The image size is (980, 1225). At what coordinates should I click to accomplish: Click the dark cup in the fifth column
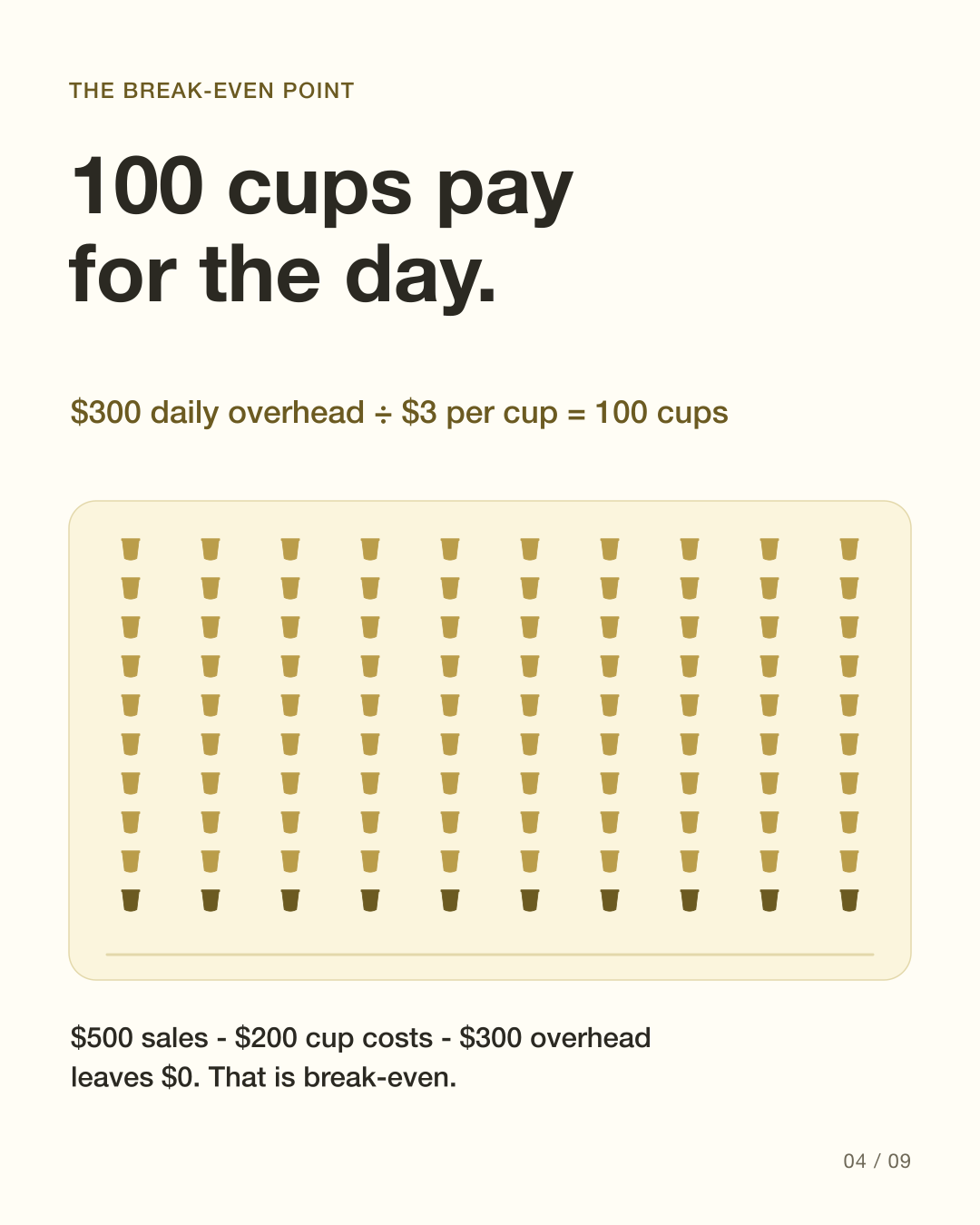coord(450,900)
